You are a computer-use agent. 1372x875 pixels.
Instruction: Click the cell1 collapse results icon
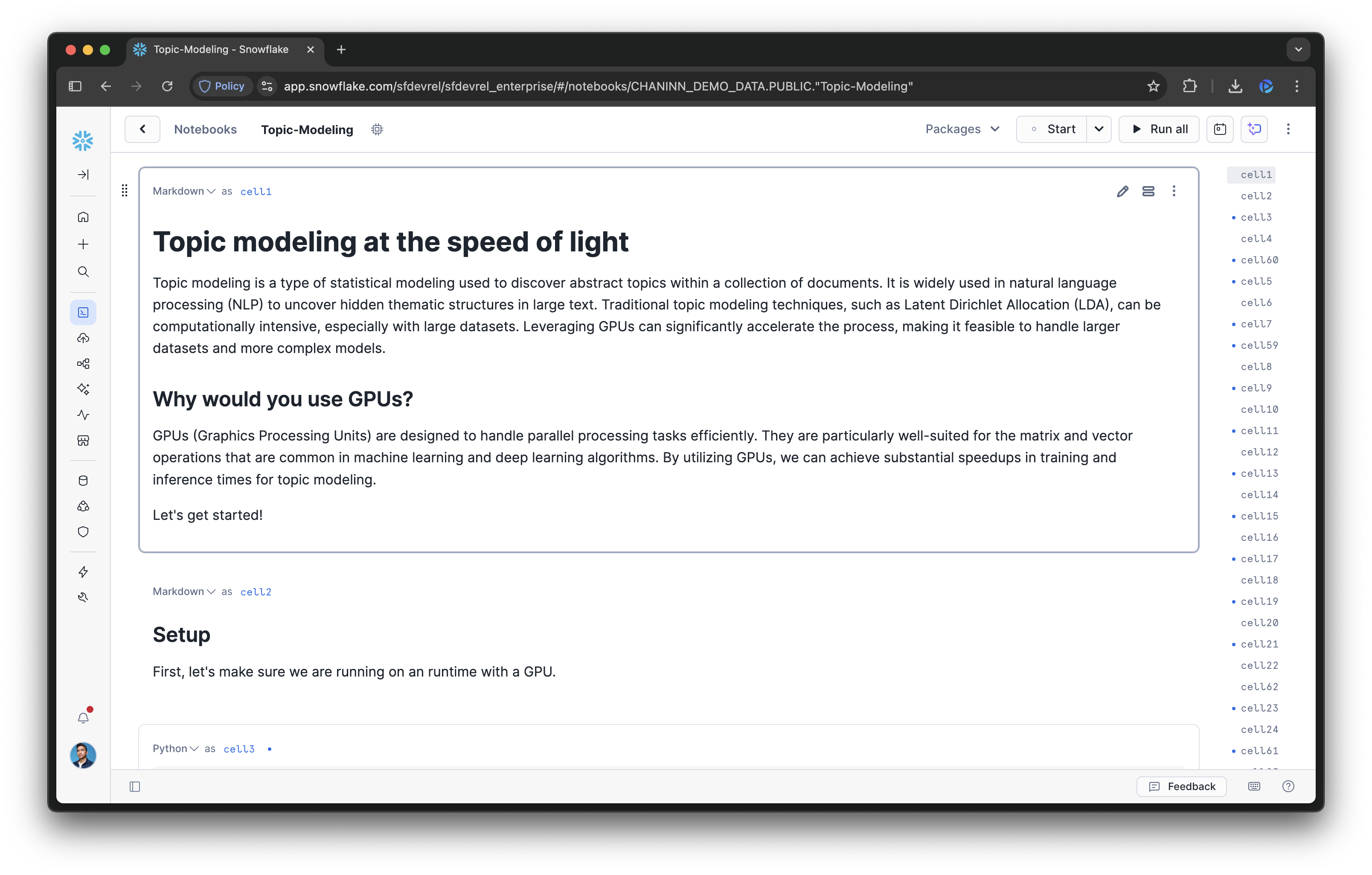(1148, 192)
